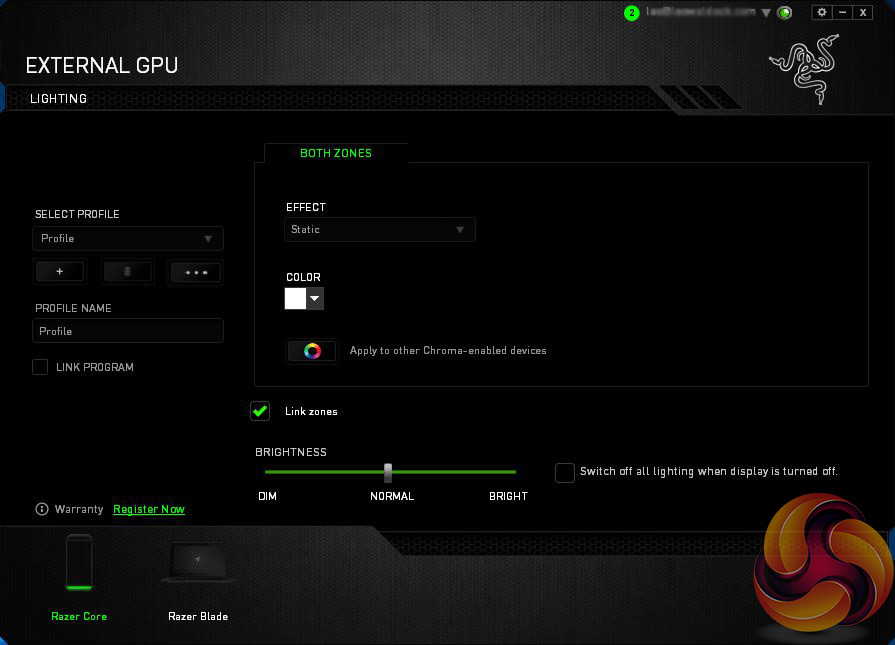This screenshot has width=895, height=645.
Task: Open the Lighting tab
Action: pos(58,99)
